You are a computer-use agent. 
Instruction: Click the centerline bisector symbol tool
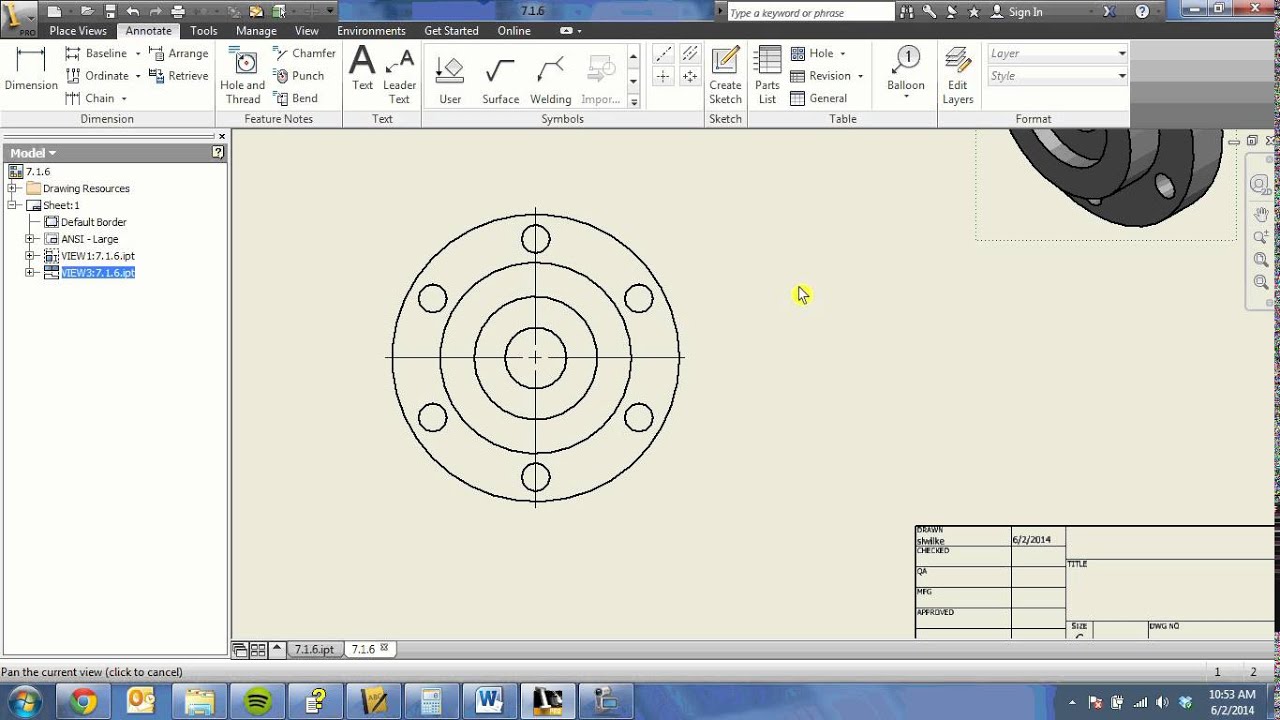click(690, 54)
